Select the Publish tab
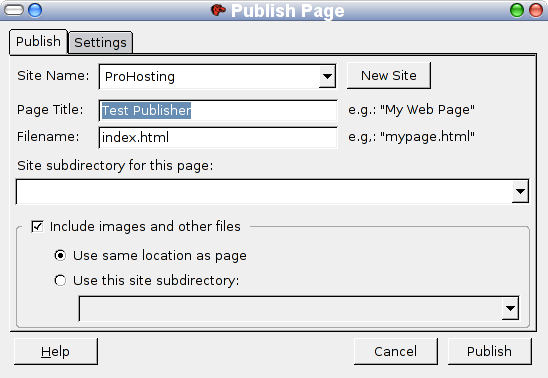The height and width of the screenshot is (378, 548). click(x=38, y=42)
